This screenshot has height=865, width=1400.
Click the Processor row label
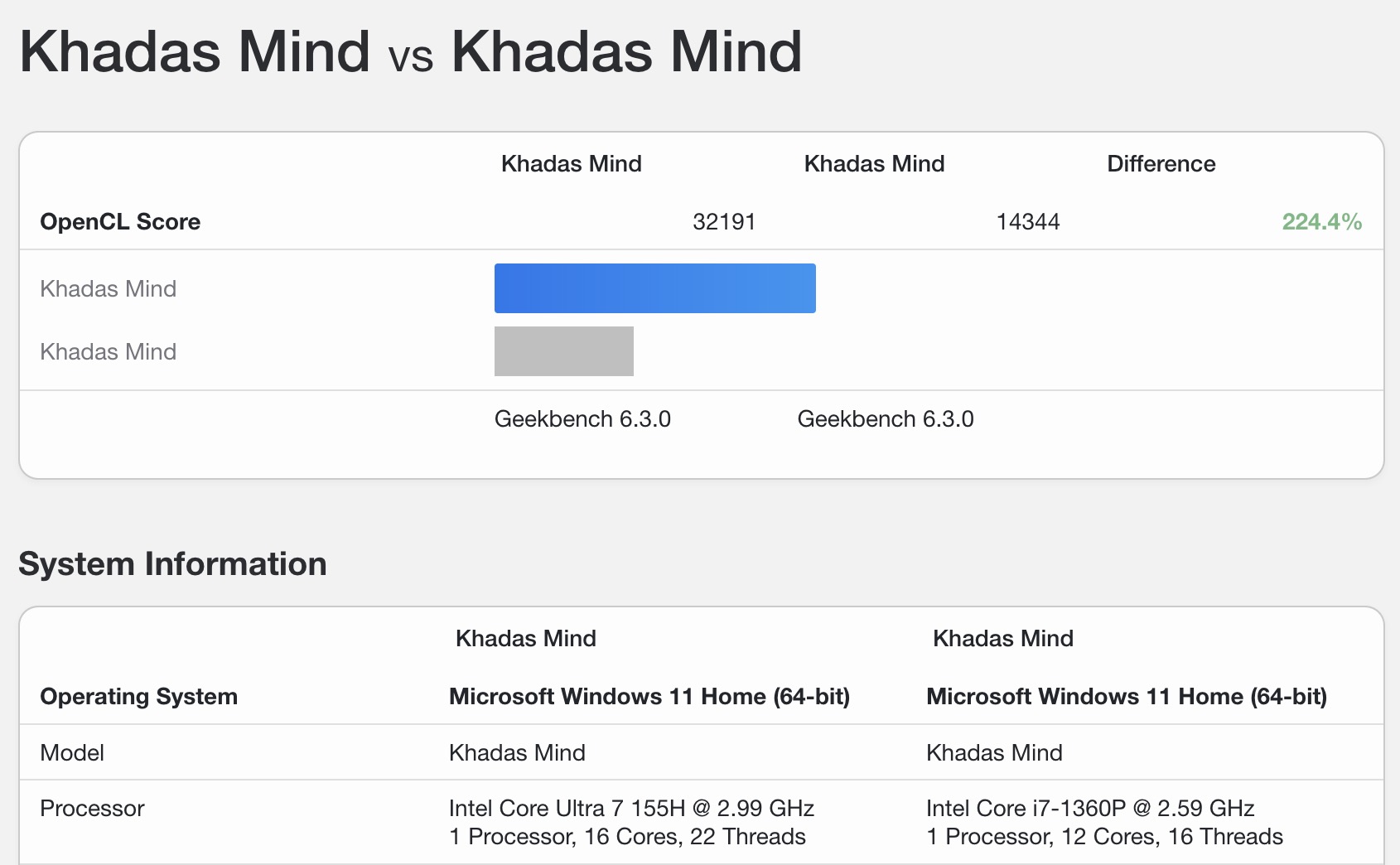[x=92, y=809]
